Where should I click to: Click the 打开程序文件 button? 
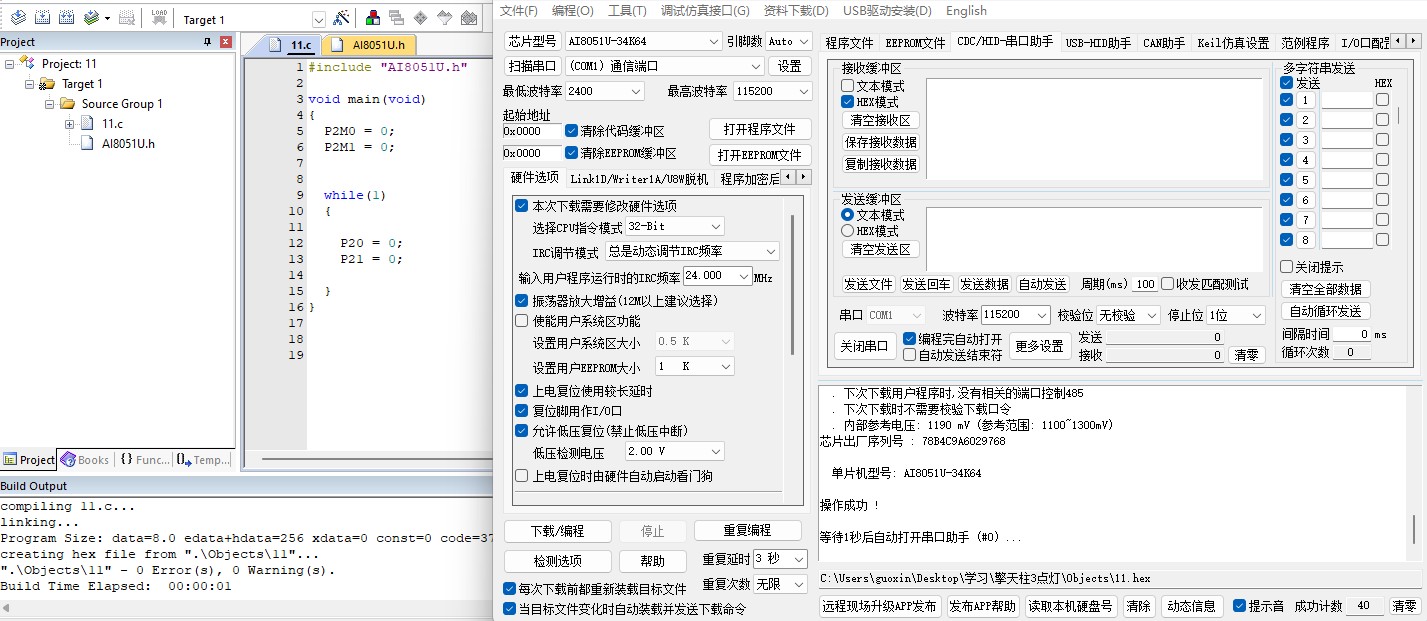(760, 130)
